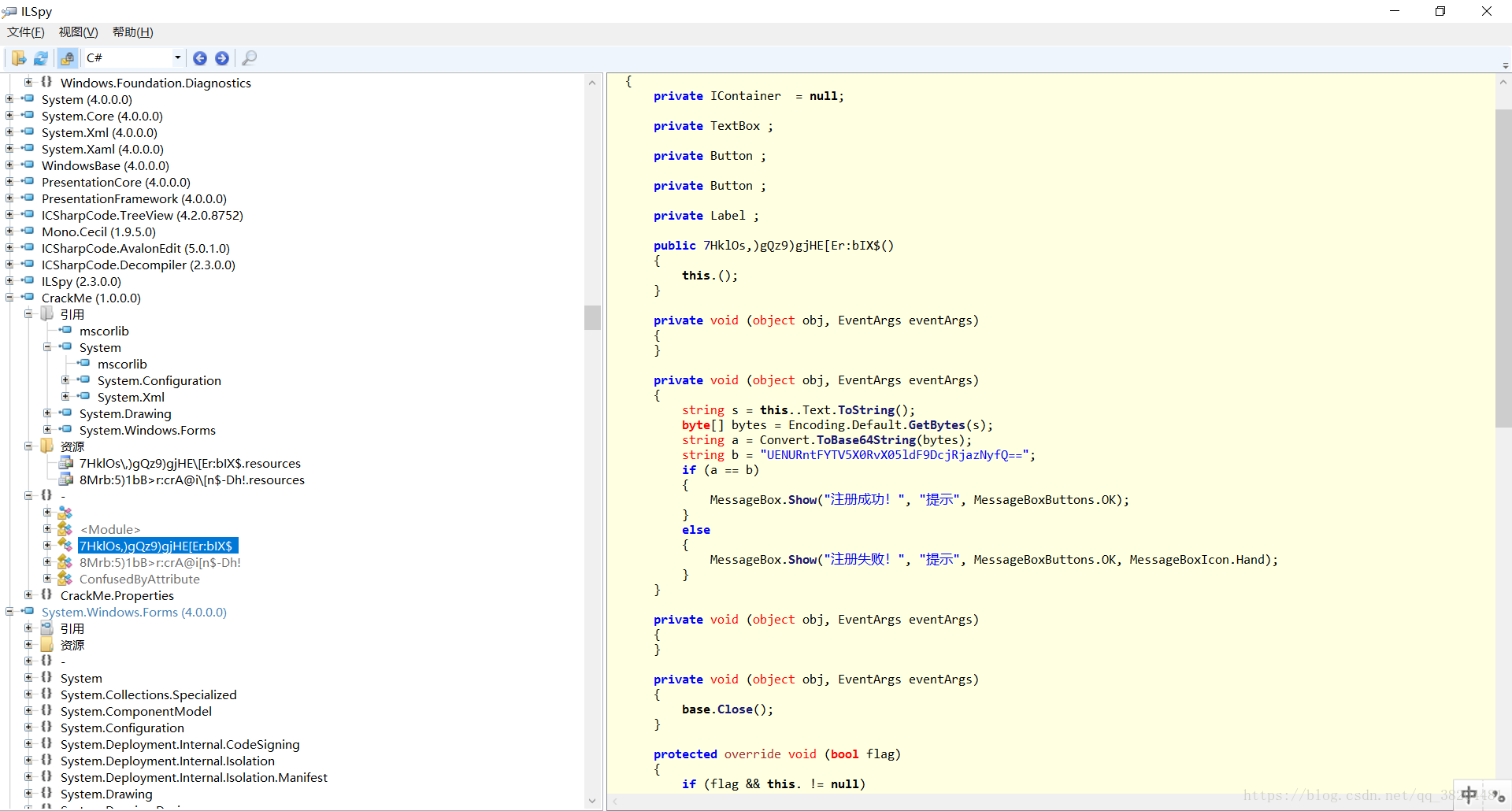Select PresentationFramework (4.0.0.0) assembly
1512x811 pixels.
click(134, 198)
